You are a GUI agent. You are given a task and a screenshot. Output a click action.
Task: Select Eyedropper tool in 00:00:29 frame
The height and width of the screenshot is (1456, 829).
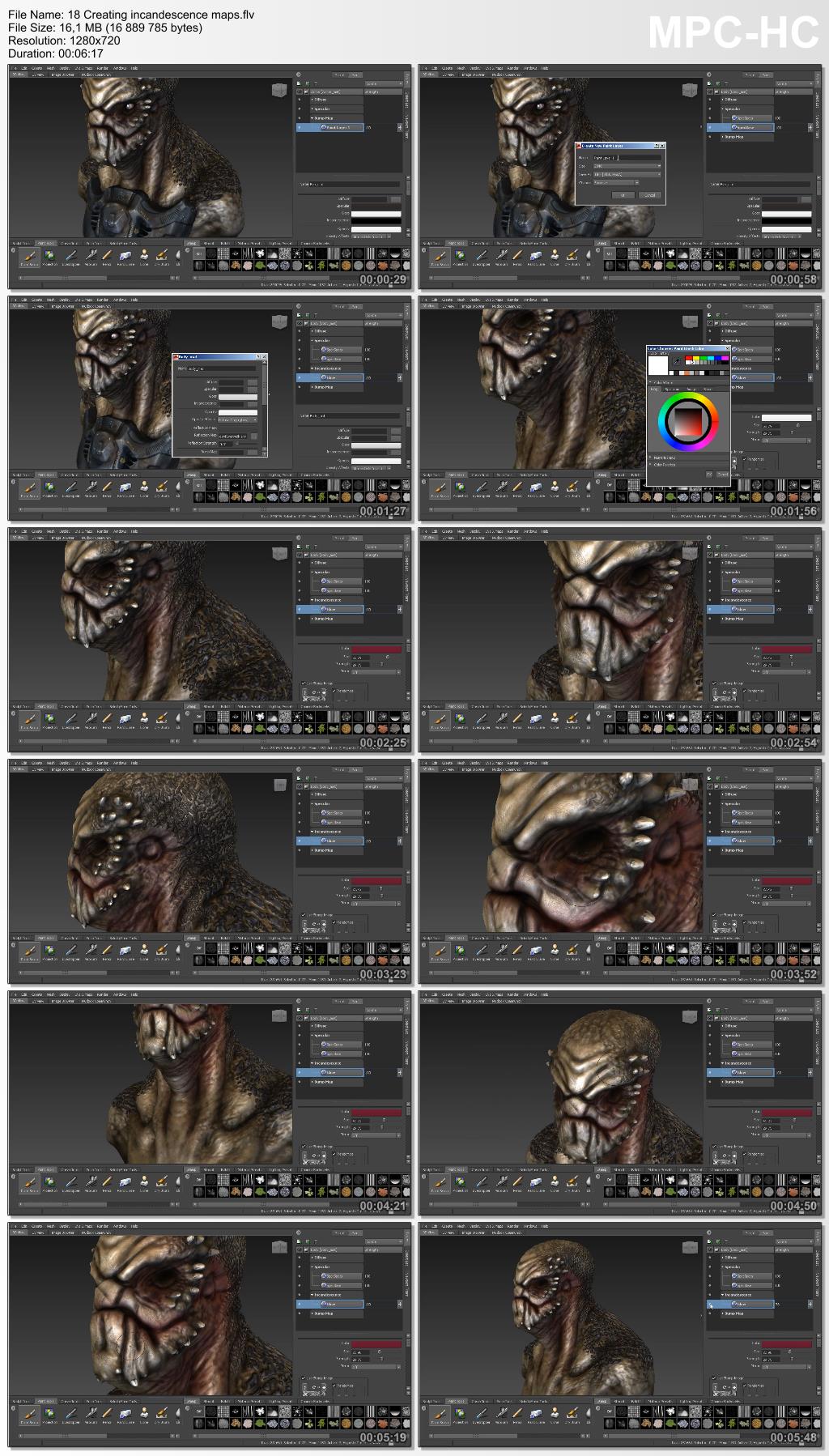(x=70, y=256)
